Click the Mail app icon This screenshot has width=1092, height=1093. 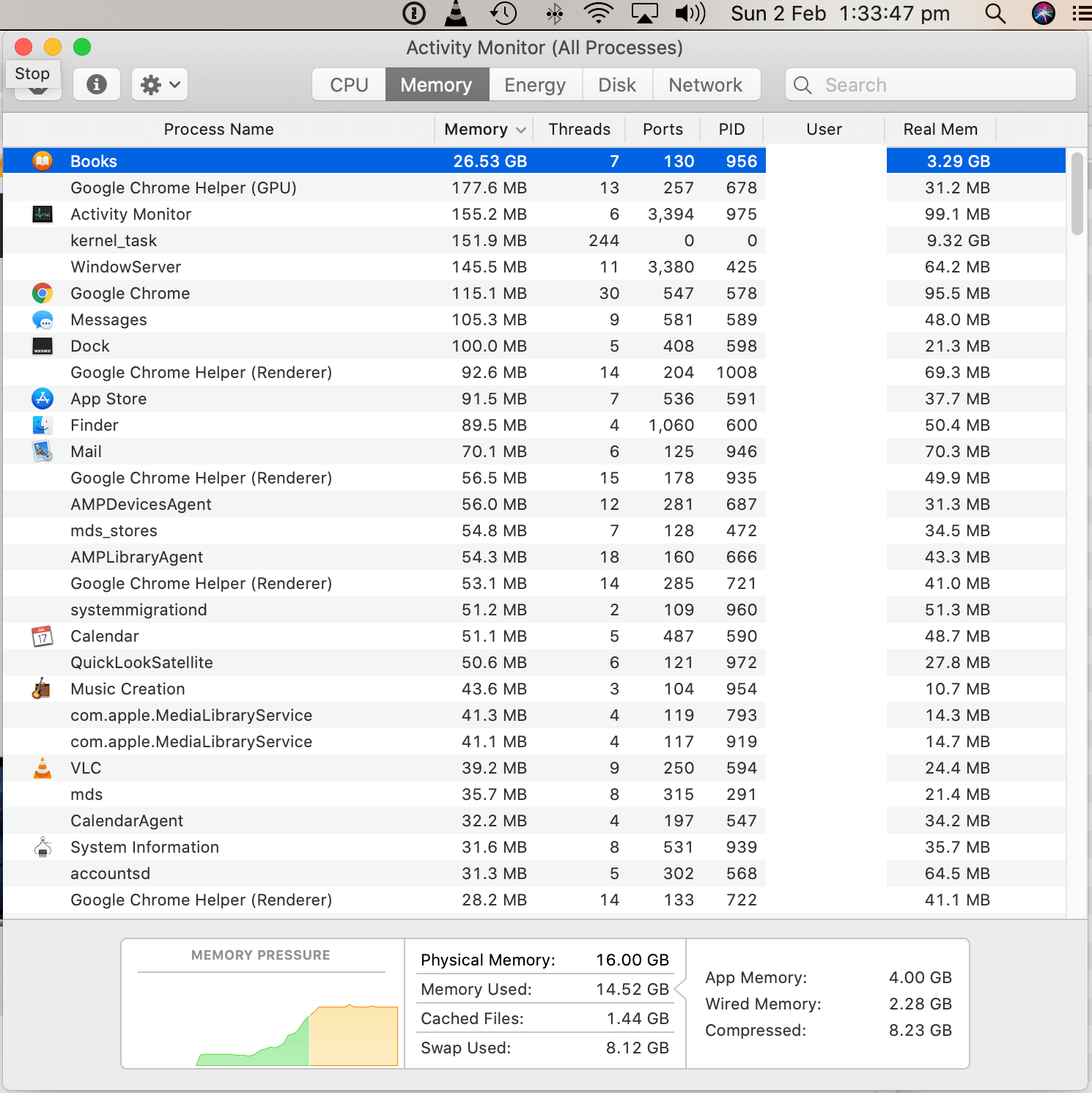pos(43,451)
